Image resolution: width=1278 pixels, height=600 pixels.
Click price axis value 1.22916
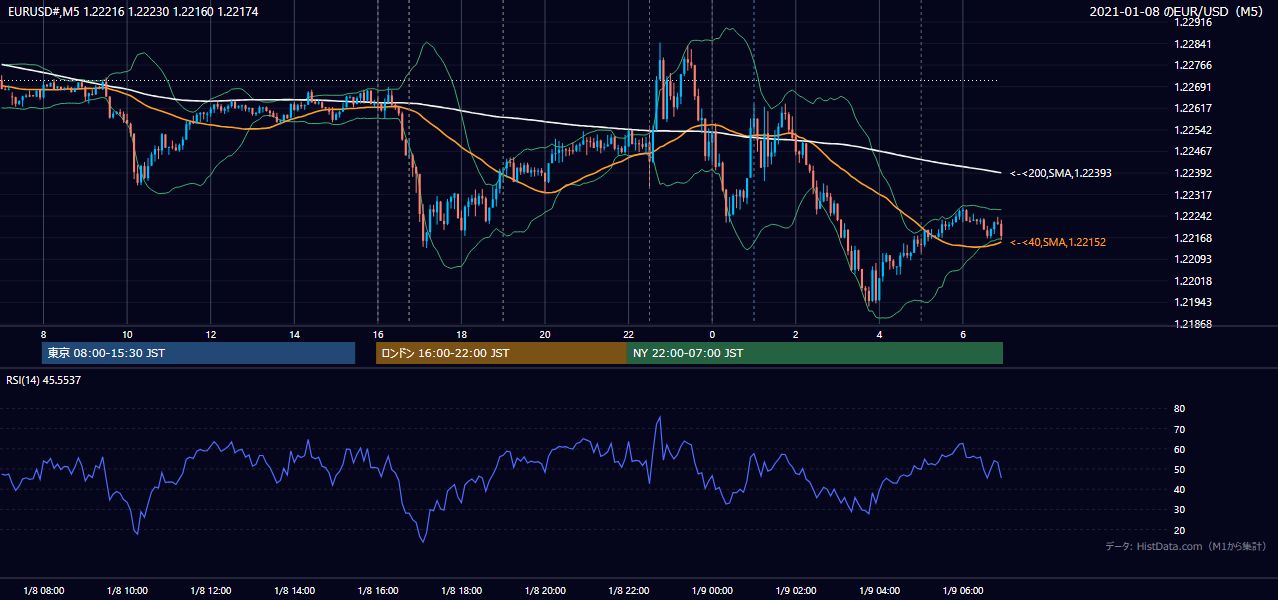[x=1193, y=22]
